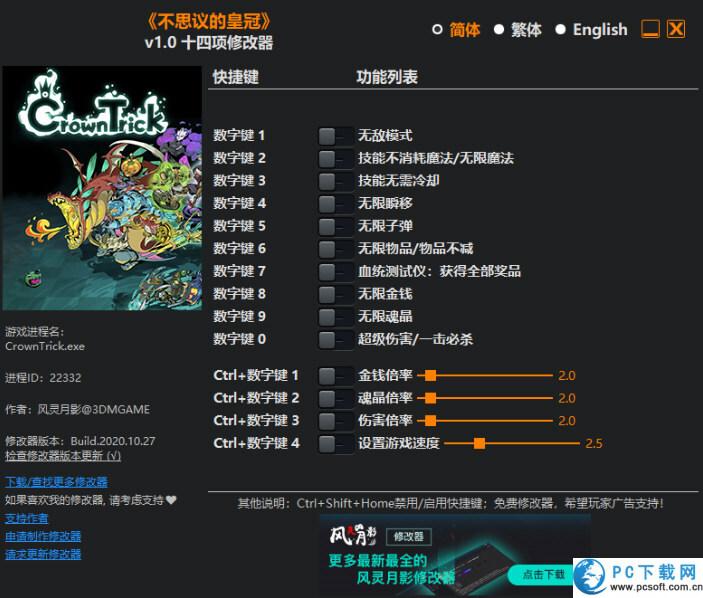The width and height of the screenshot is (703, 598).
Task: Enable the 无敌模式 toggle
Action: 334,135
